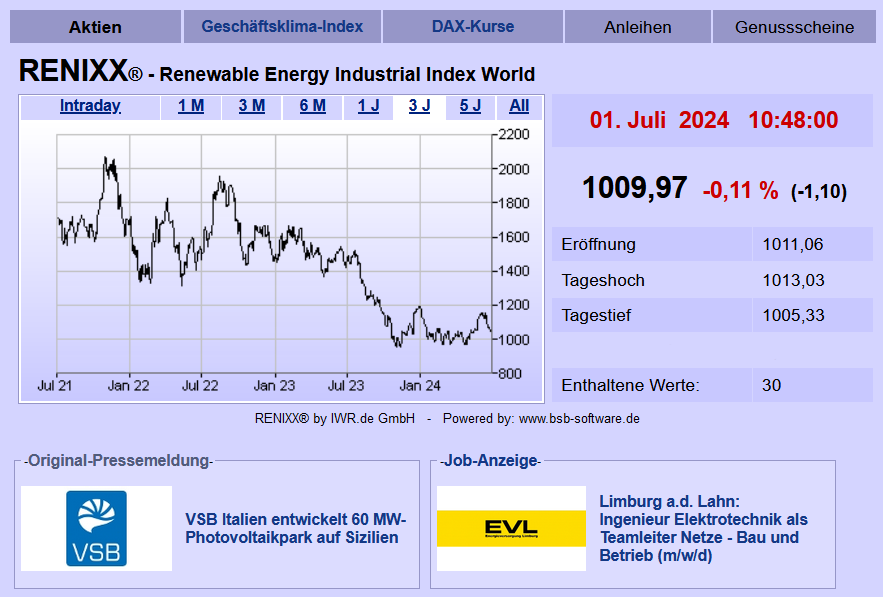
Task: Open Limburg Ingenieur Elektrotechnik job ad
Action: coord(703,528)
